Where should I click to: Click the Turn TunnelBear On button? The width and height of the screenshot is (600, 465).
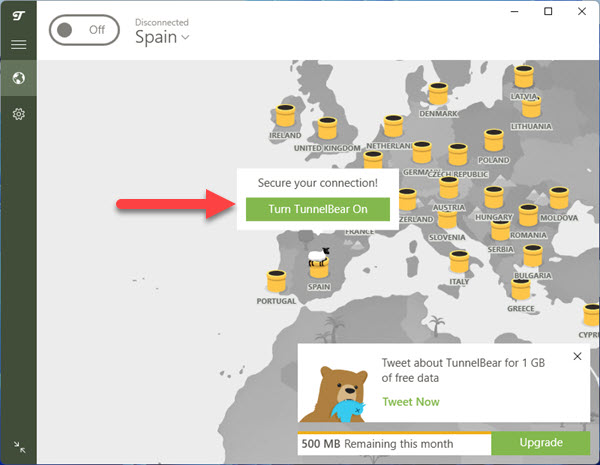(318, 209)
